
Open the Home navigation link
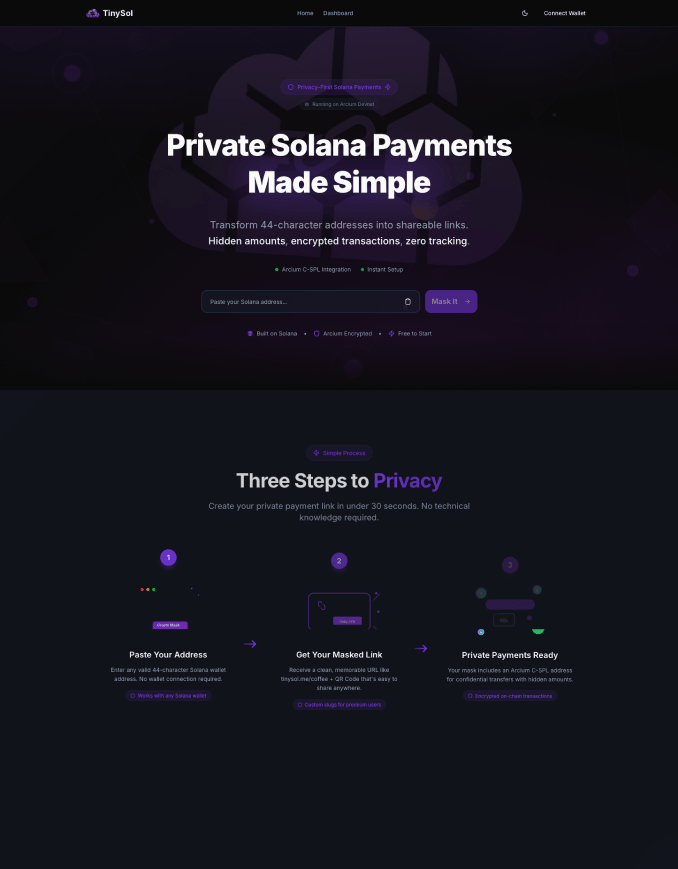click(x=305, y=13)
